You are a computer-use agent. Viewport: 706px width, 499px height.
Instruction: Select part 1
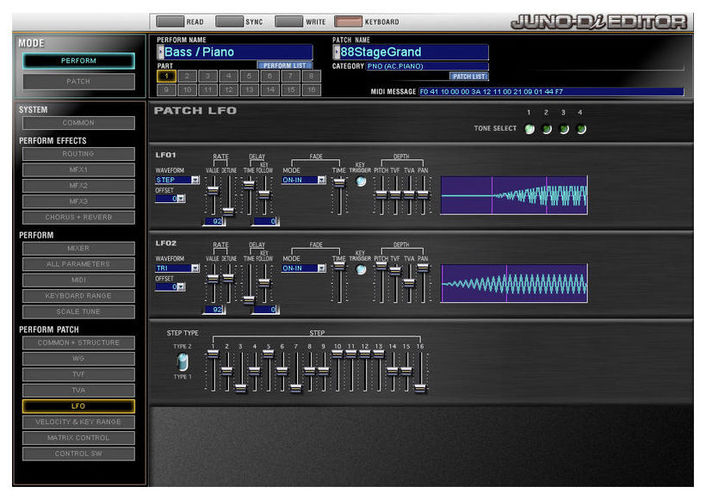166,76
